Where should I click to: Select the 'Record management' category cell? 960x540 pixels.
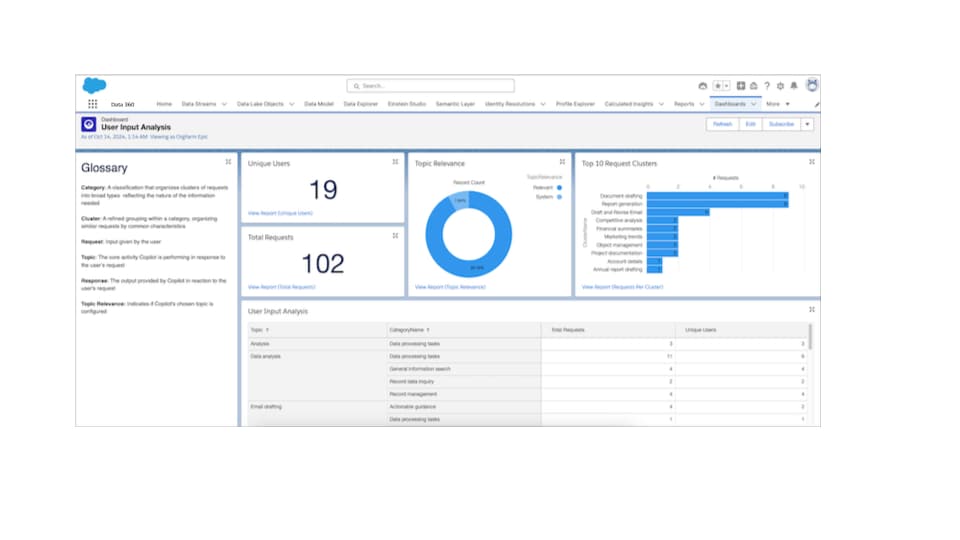coord(463,394)
